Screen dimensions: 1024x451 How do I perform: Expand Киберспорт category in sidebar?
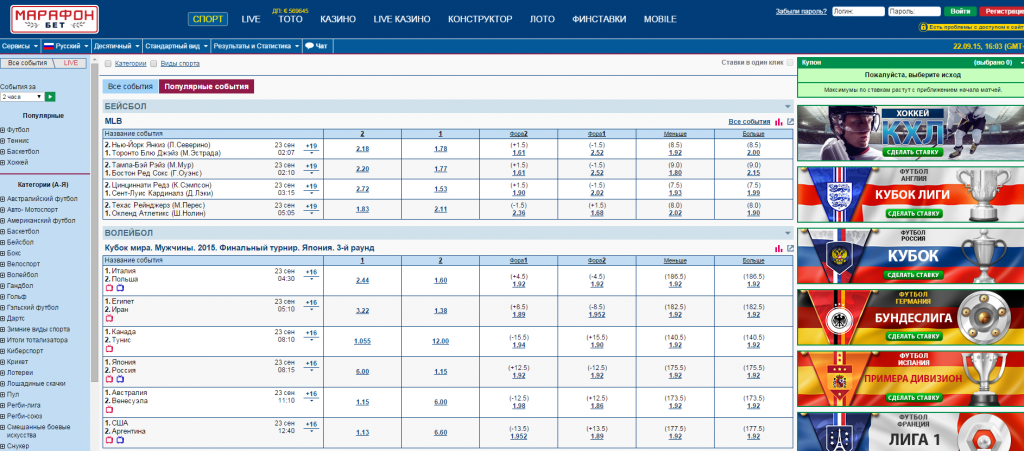click(3, 350)
